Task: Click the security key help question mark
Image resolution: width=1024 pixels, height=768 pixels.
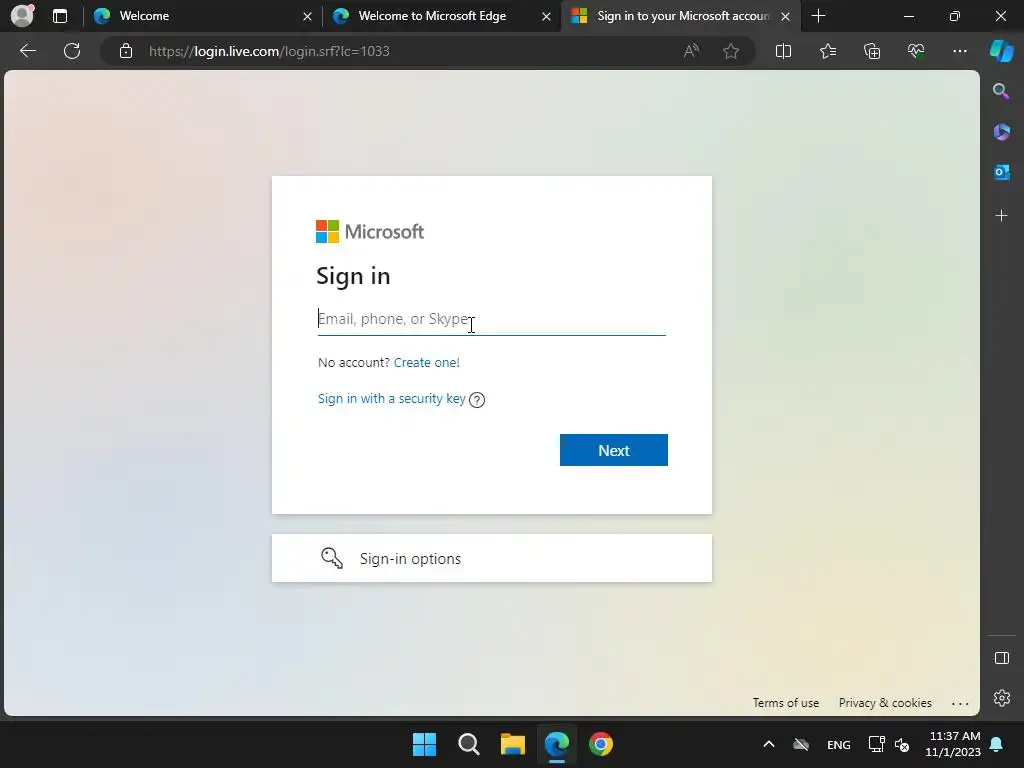Action: [x=477, y=400]
